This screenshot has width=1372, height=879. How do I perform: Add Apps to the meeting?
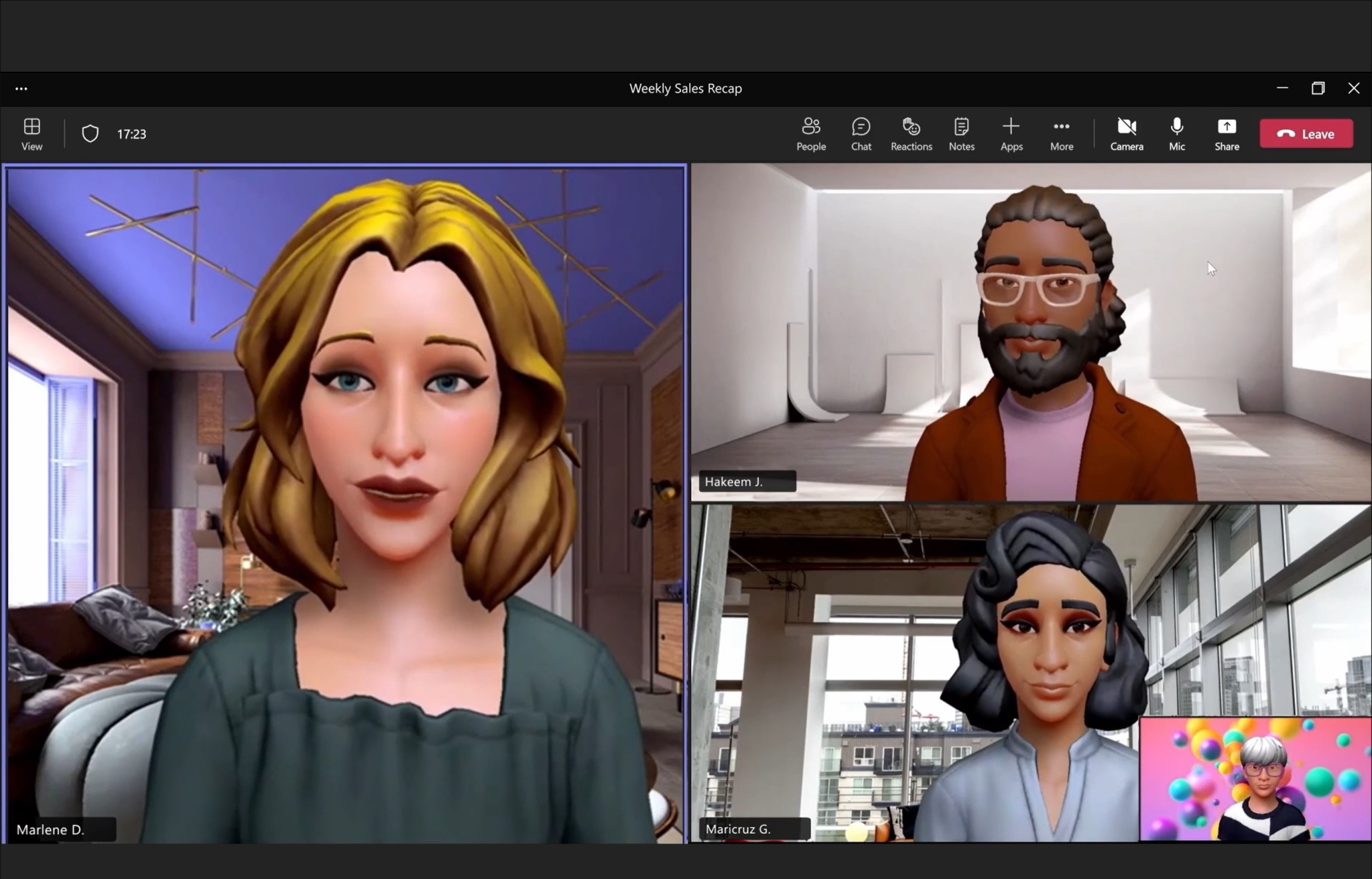point(1011,133)
